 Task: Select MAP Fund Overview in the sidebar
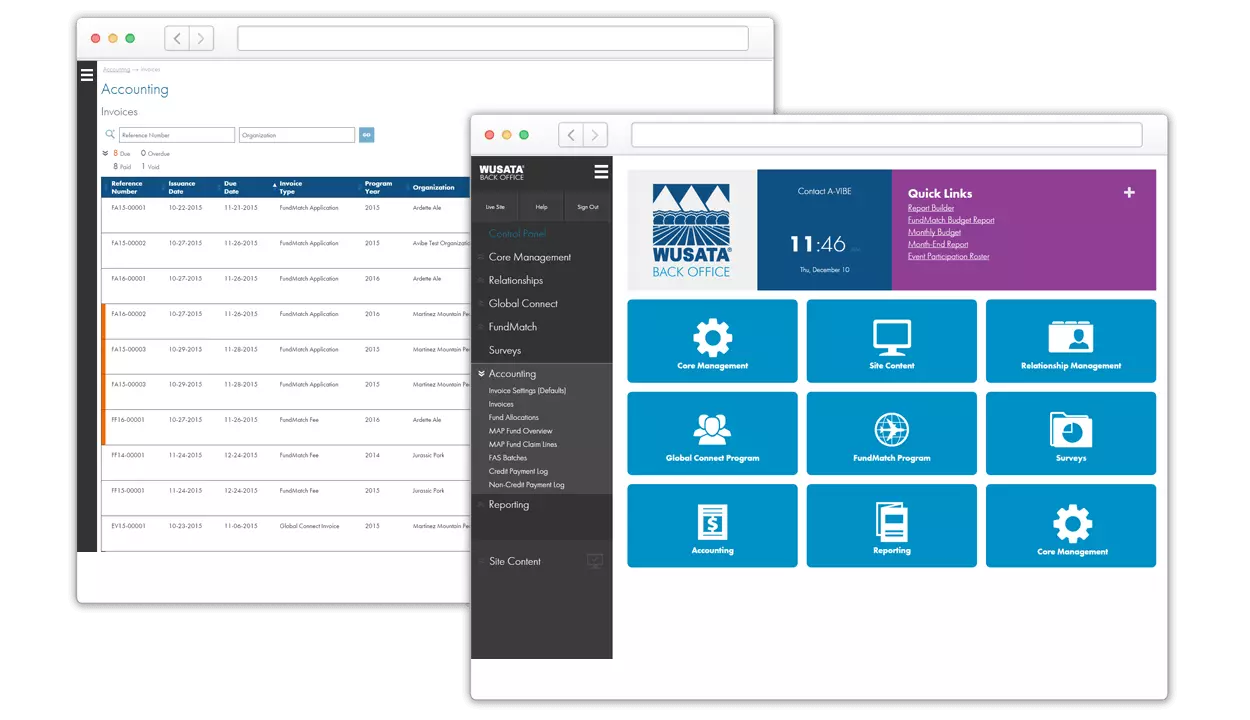(x=520, y=431)
